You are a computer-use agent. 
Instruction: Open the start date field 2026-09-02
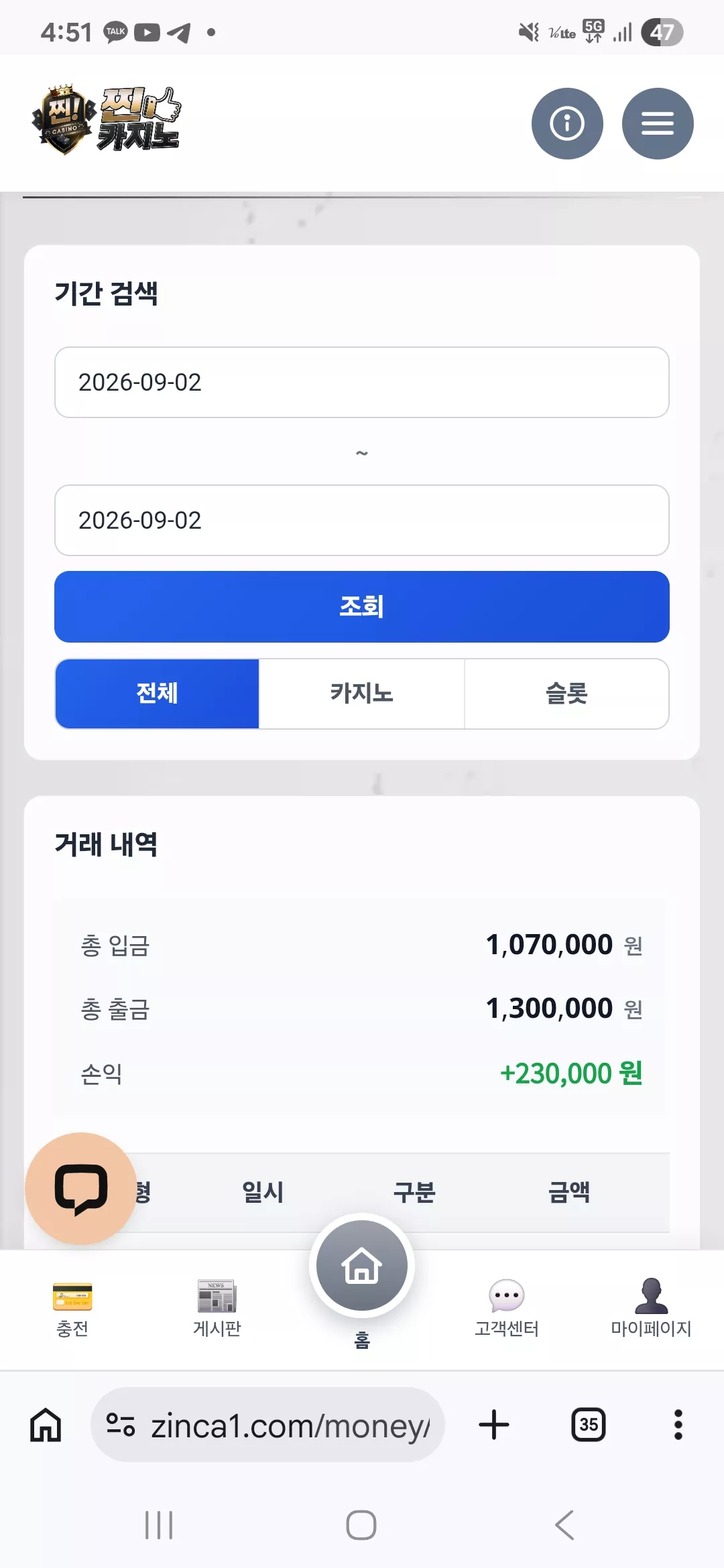[x=362, y=382]
